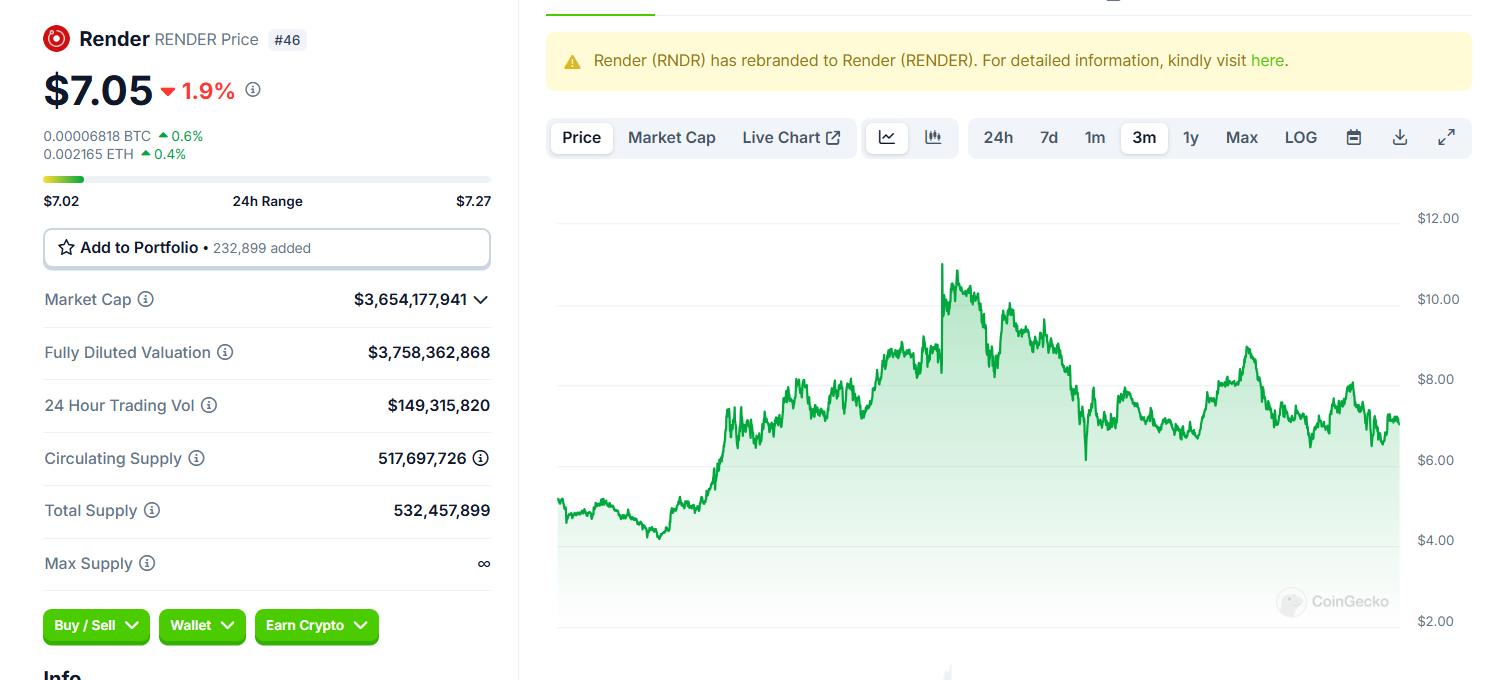Click the Render coin logo icon

point(56,39)
